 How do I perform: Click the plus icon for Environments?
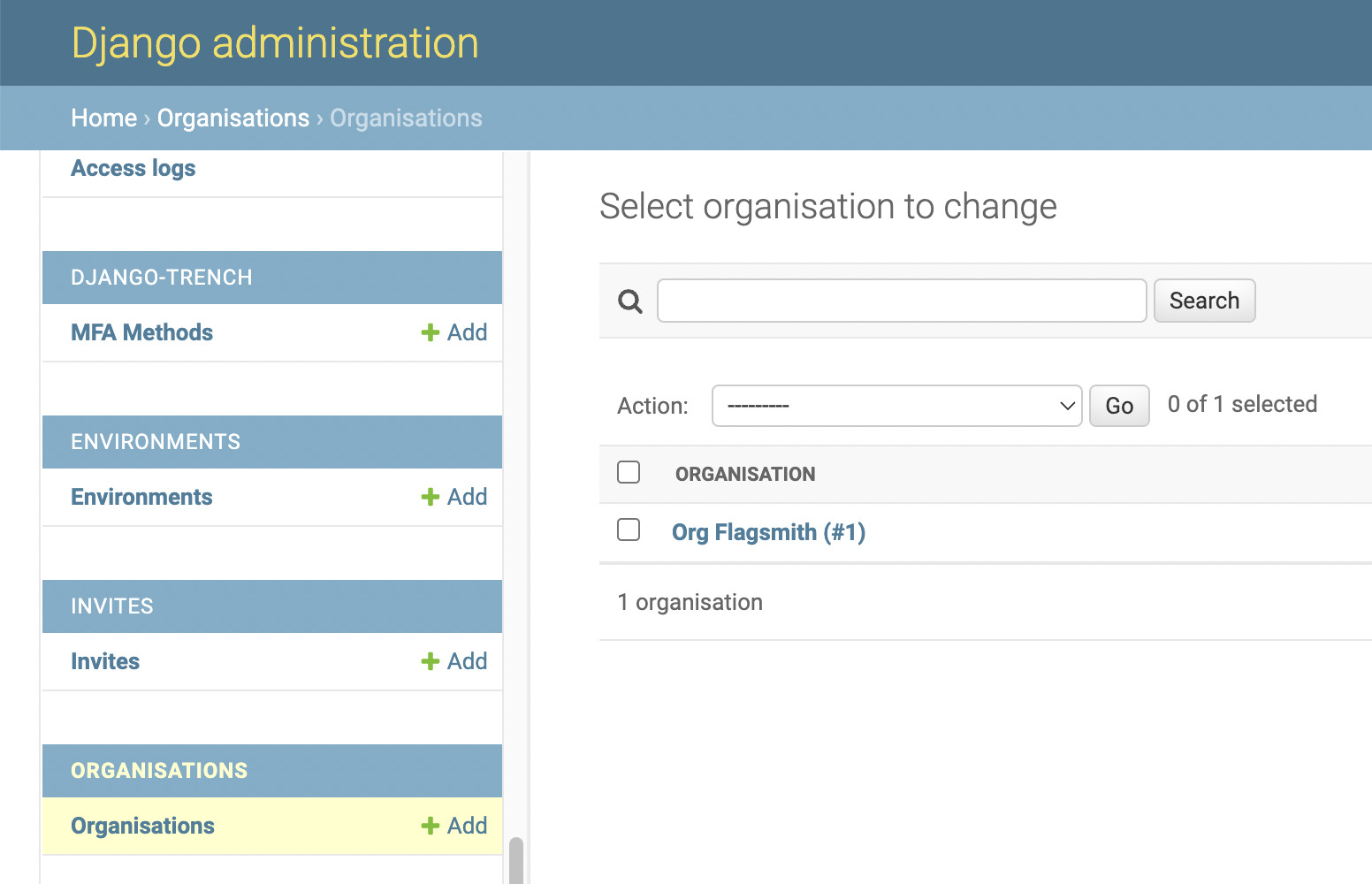[x=431, y=497]
